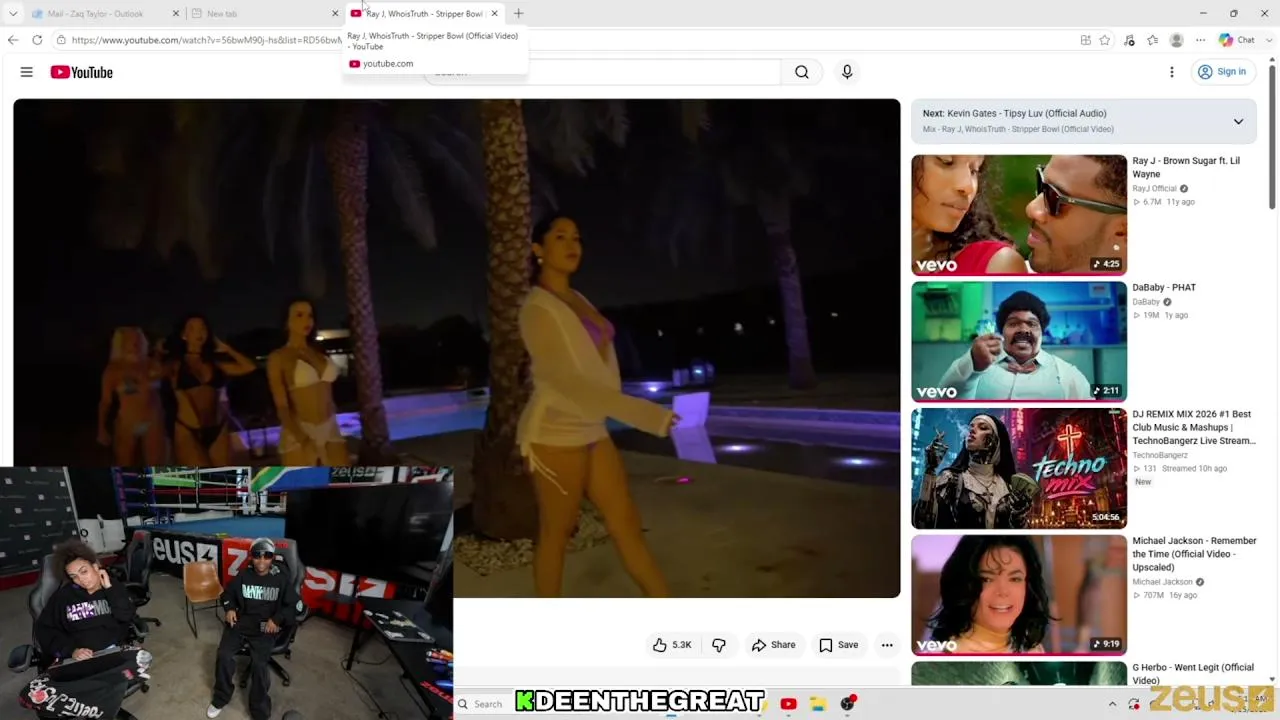Open the YouTube hamburger guide menu
The image size is (1280, 720).
coord(27,72)
